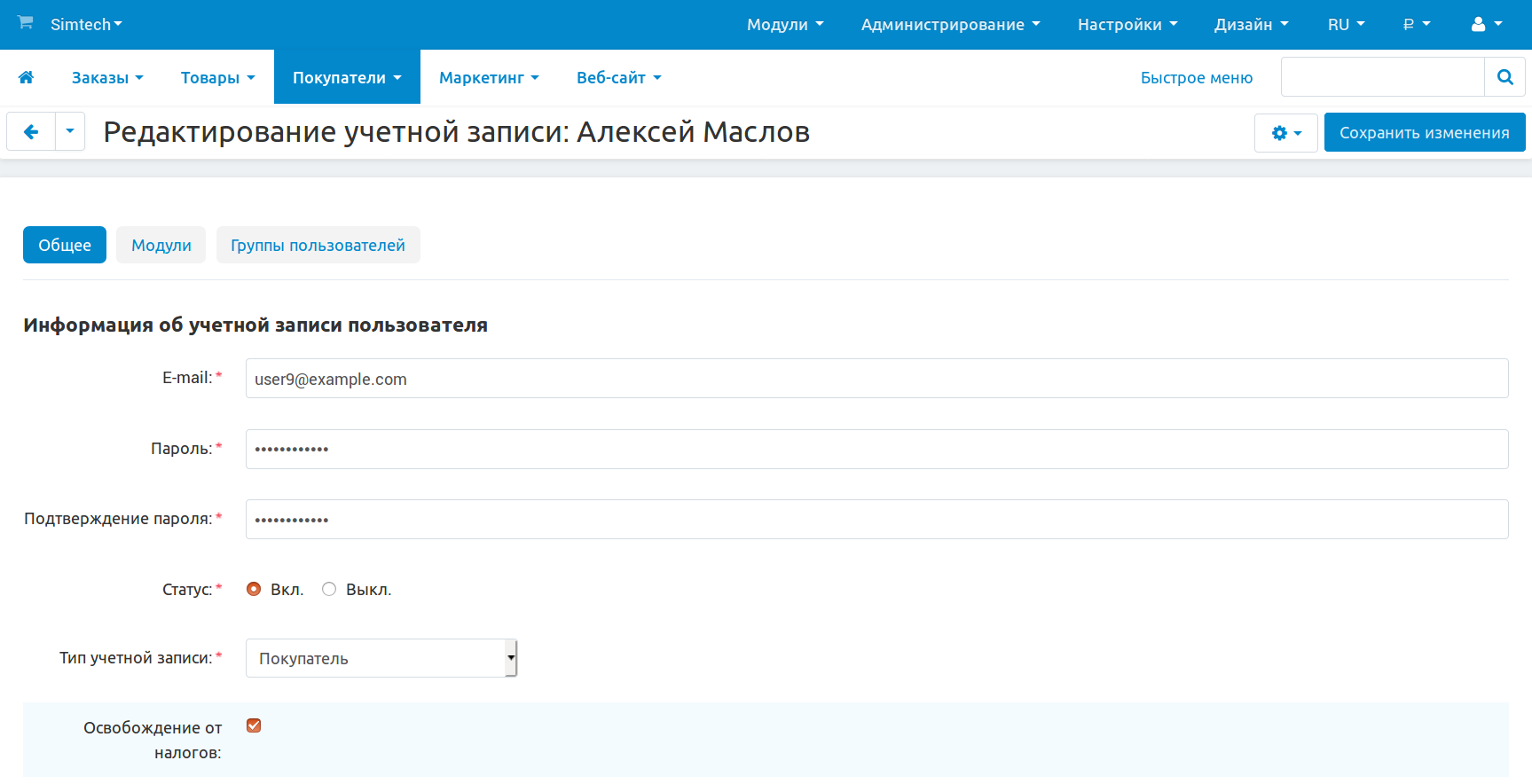
Task: Open the Быстрое меню link
Action: 1196,78
